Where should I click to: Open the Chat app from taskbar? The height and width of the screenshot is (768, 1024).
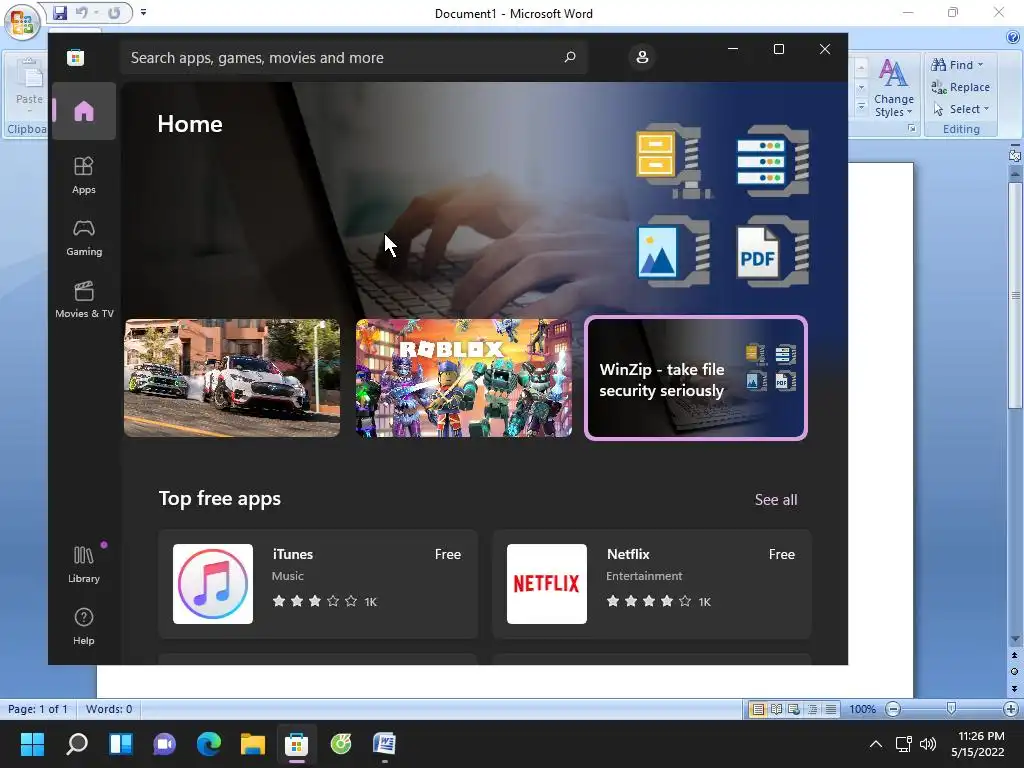(165, 744)
